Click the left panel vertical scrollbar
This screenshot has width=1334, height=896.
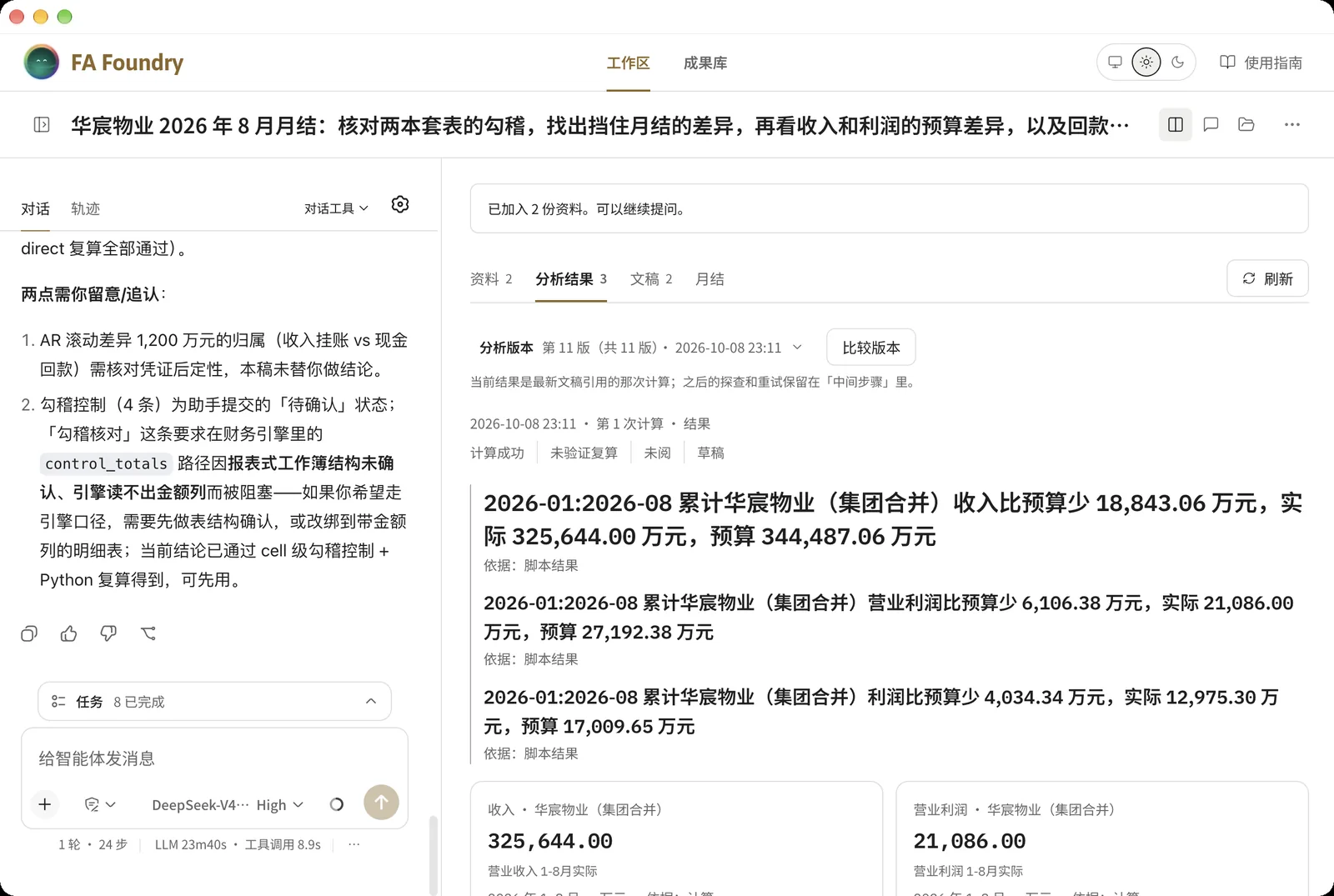pyautogui.click(x=433, y=854)
